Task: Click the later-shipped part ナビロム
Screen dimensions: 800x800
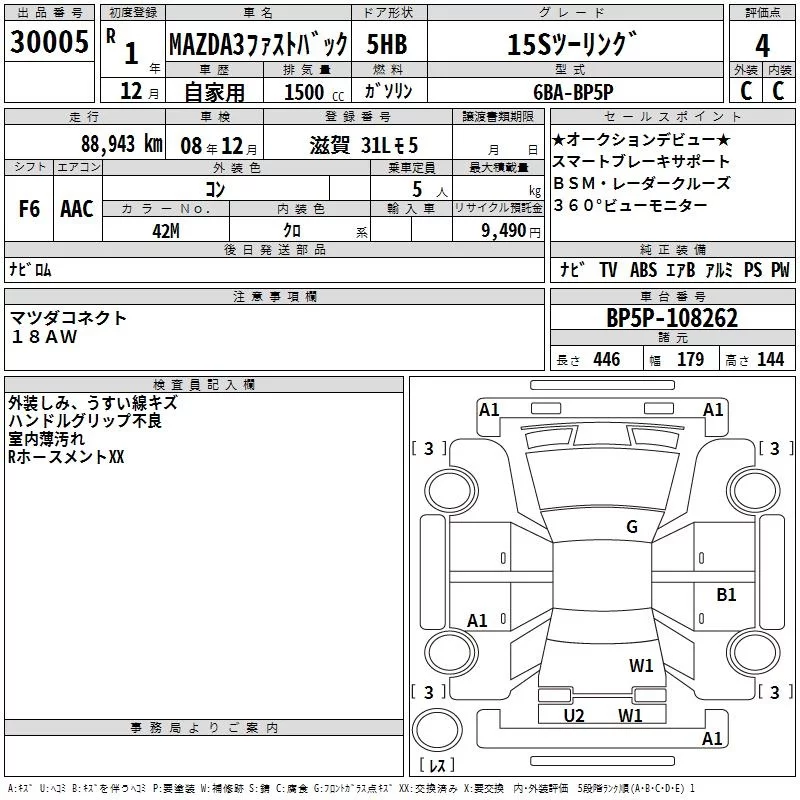Action: [x=31, y=269]
